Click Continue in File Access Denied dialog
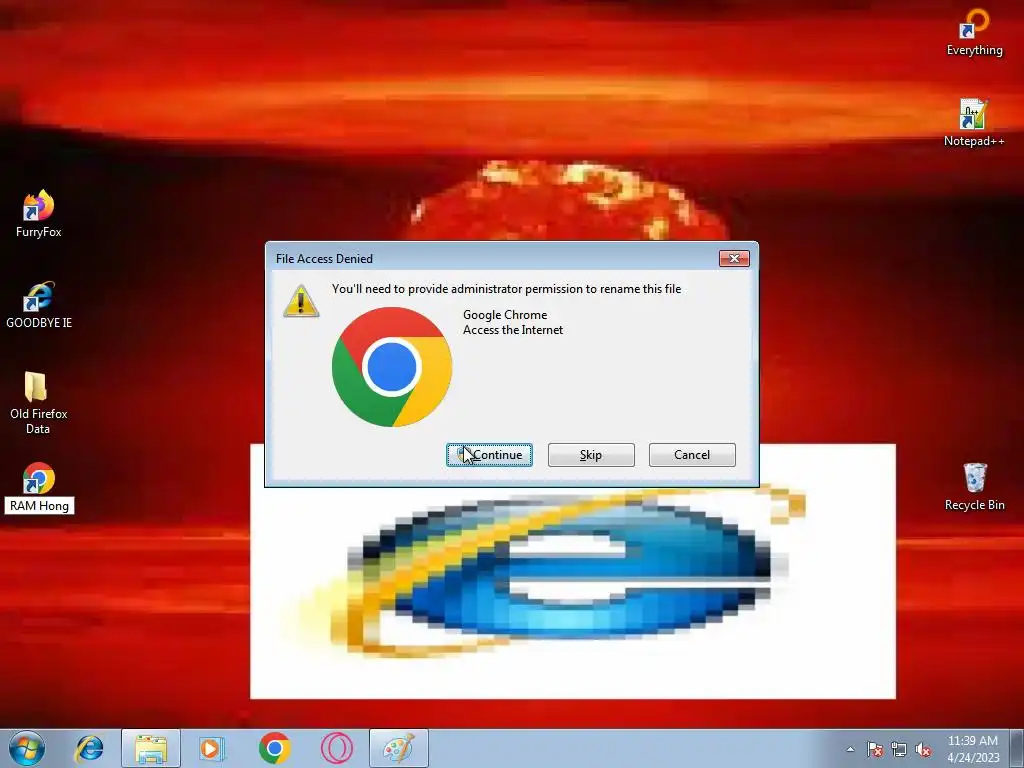 click(489, 455)
